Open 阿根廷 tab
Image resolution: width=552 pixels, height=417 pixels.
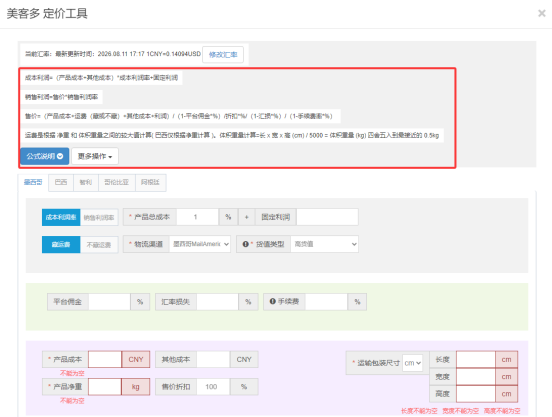coord(150,182)
